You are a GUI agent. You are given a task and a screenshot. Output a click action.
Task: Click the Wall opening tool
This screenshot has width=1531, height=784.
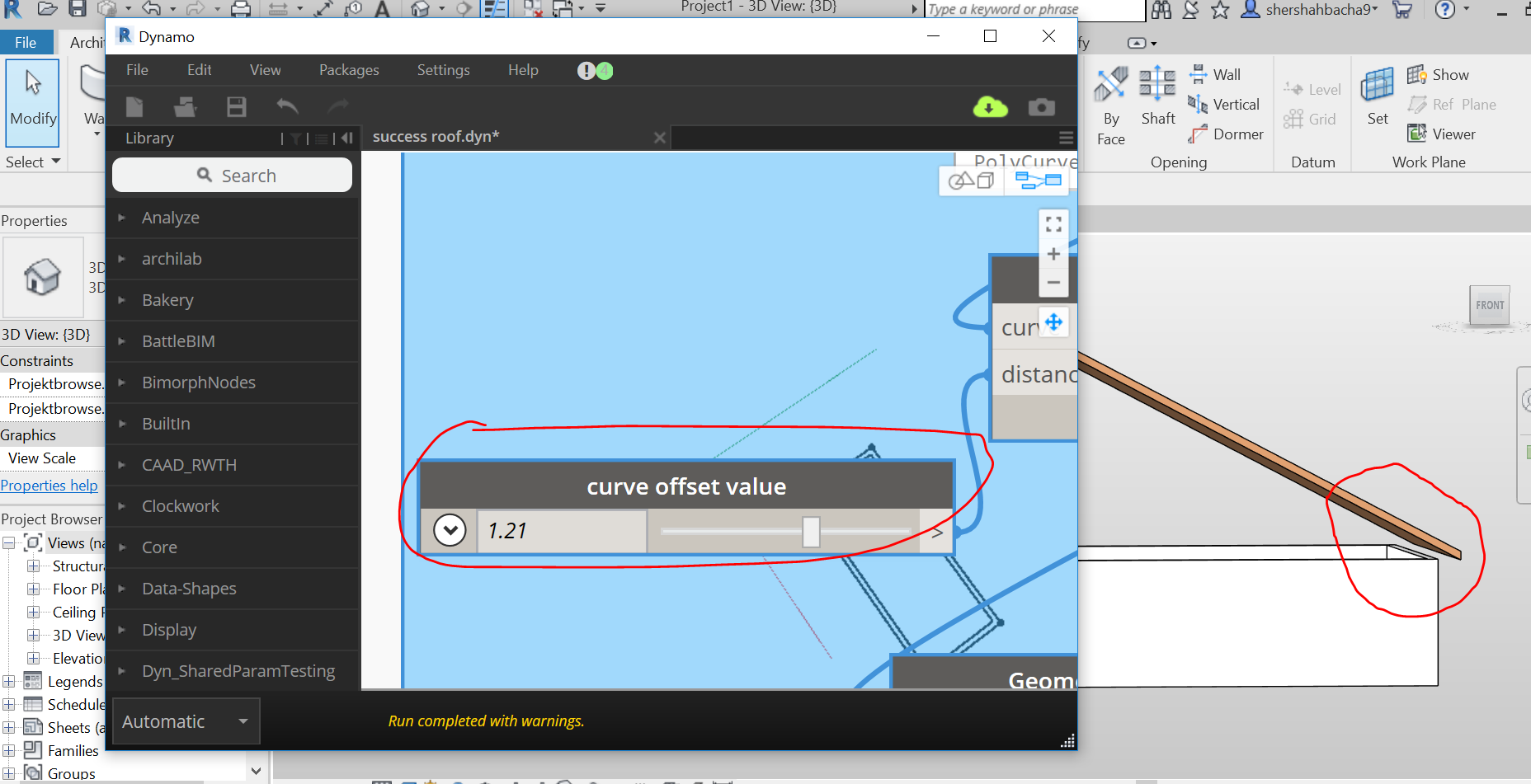(1214, 75)
